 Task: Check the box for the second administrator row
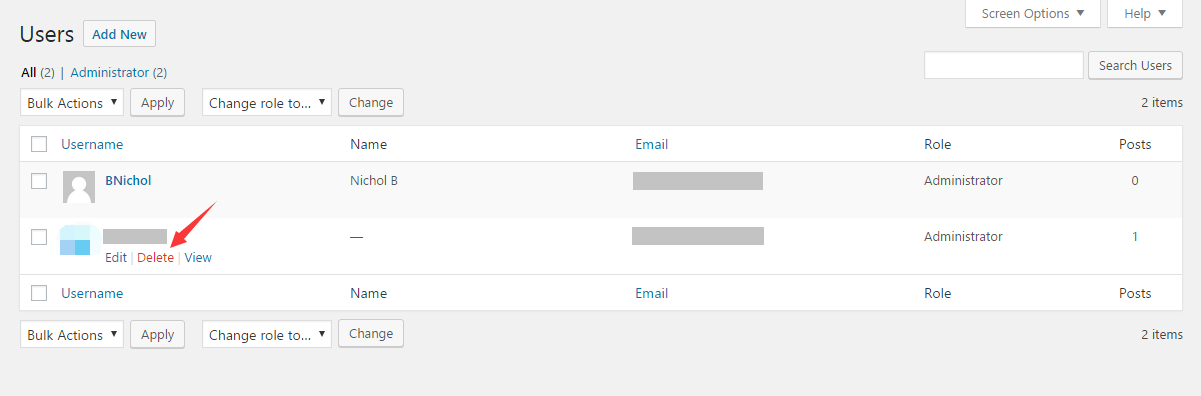pyautogui.click(x=39, y=237)
